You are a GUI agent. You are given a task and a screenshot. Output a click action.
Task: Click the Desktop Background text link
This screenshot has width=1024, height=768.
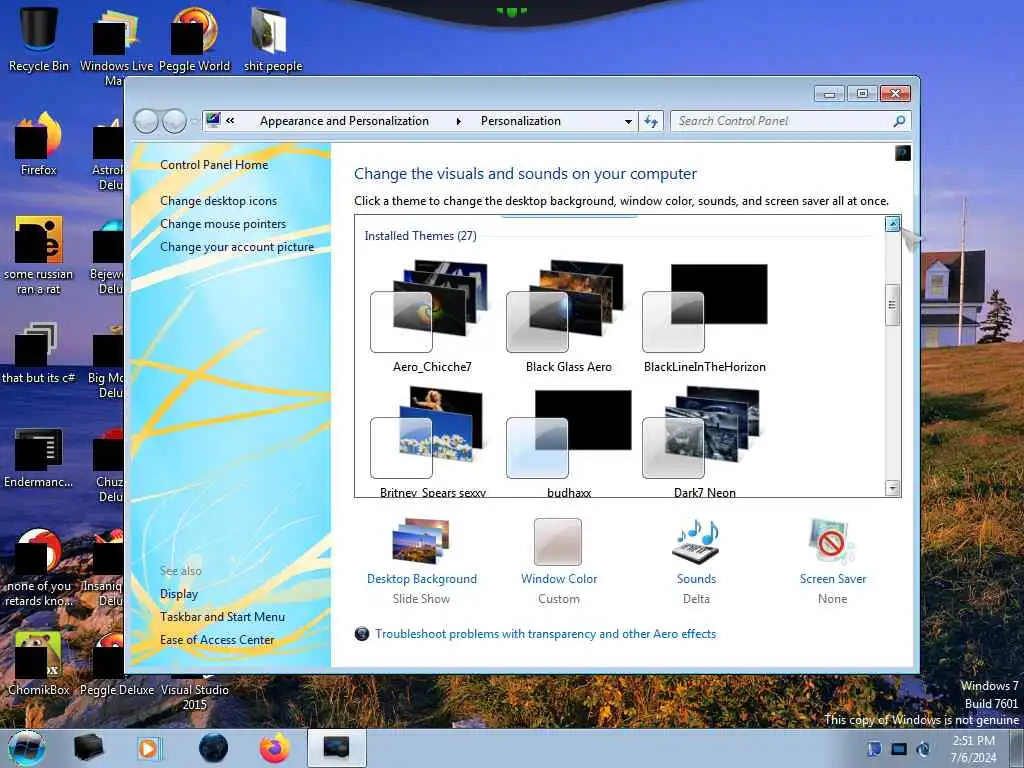click(422, 579)
